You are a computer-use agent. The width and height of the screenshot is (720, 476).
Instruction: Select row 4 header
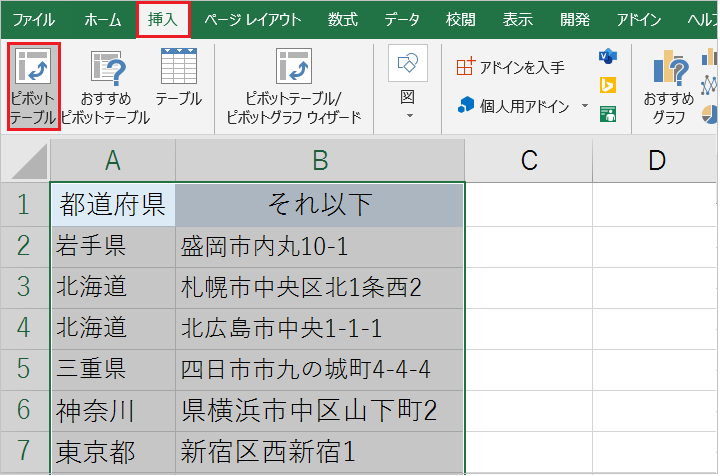[25, 329]
